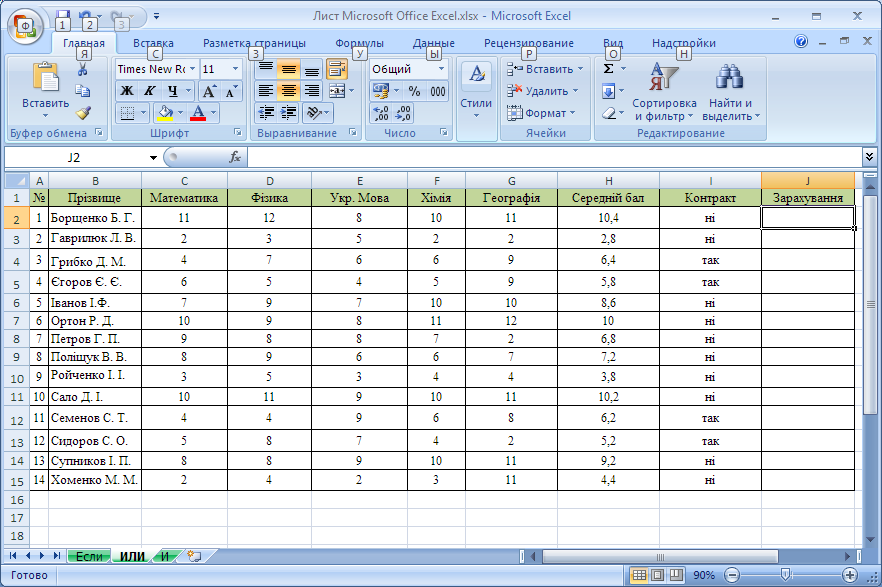Align text to top of cell
This screenshot has height=587, width=882.
pyautogui.click(x=266, y=69)
